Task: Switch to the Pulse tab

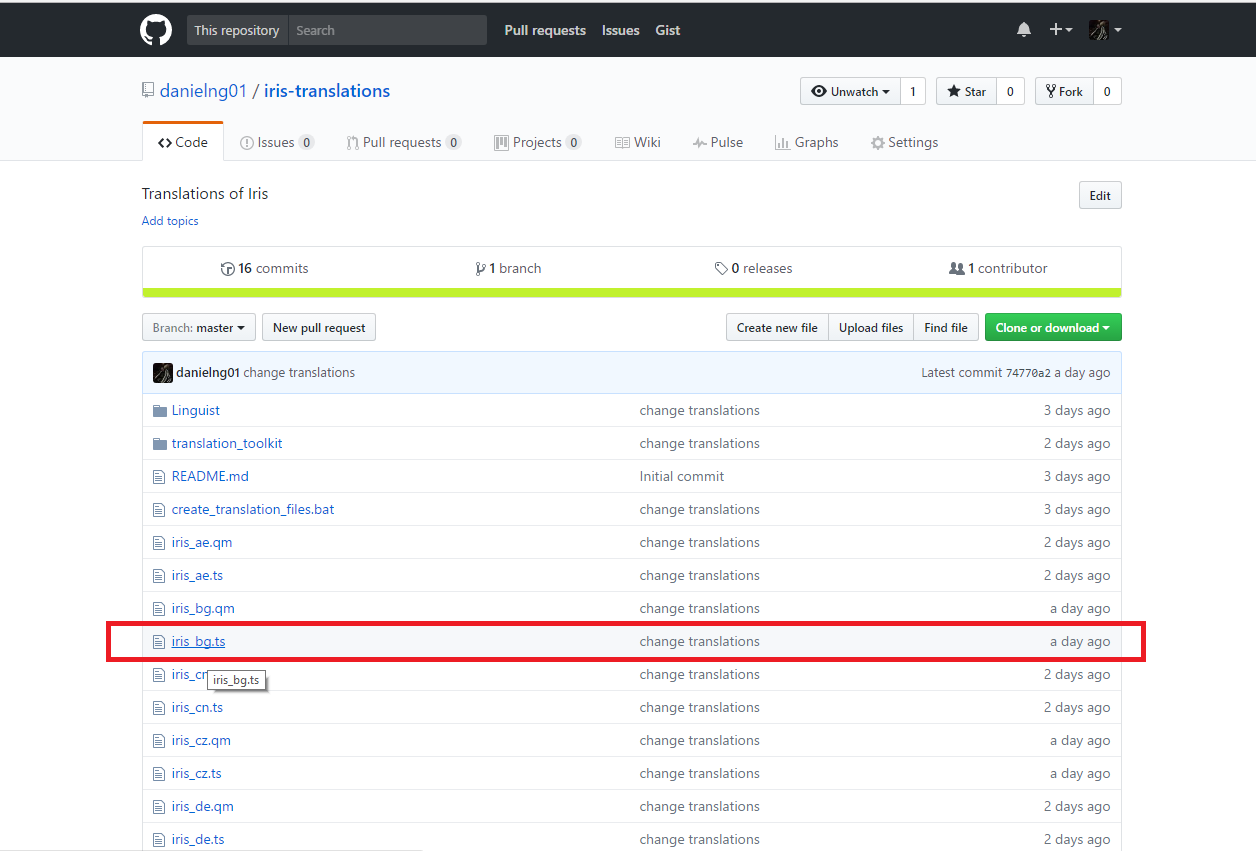Action: click(x=718, y=142)
